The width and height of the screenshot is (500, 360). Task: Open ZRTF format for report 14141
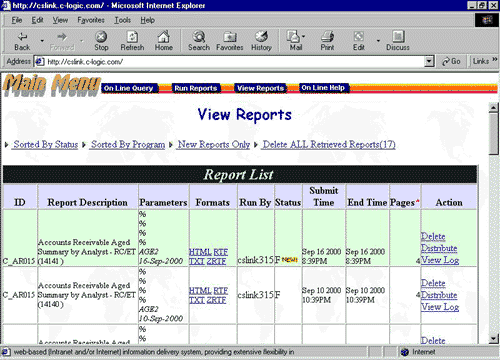tap(216, 261)
